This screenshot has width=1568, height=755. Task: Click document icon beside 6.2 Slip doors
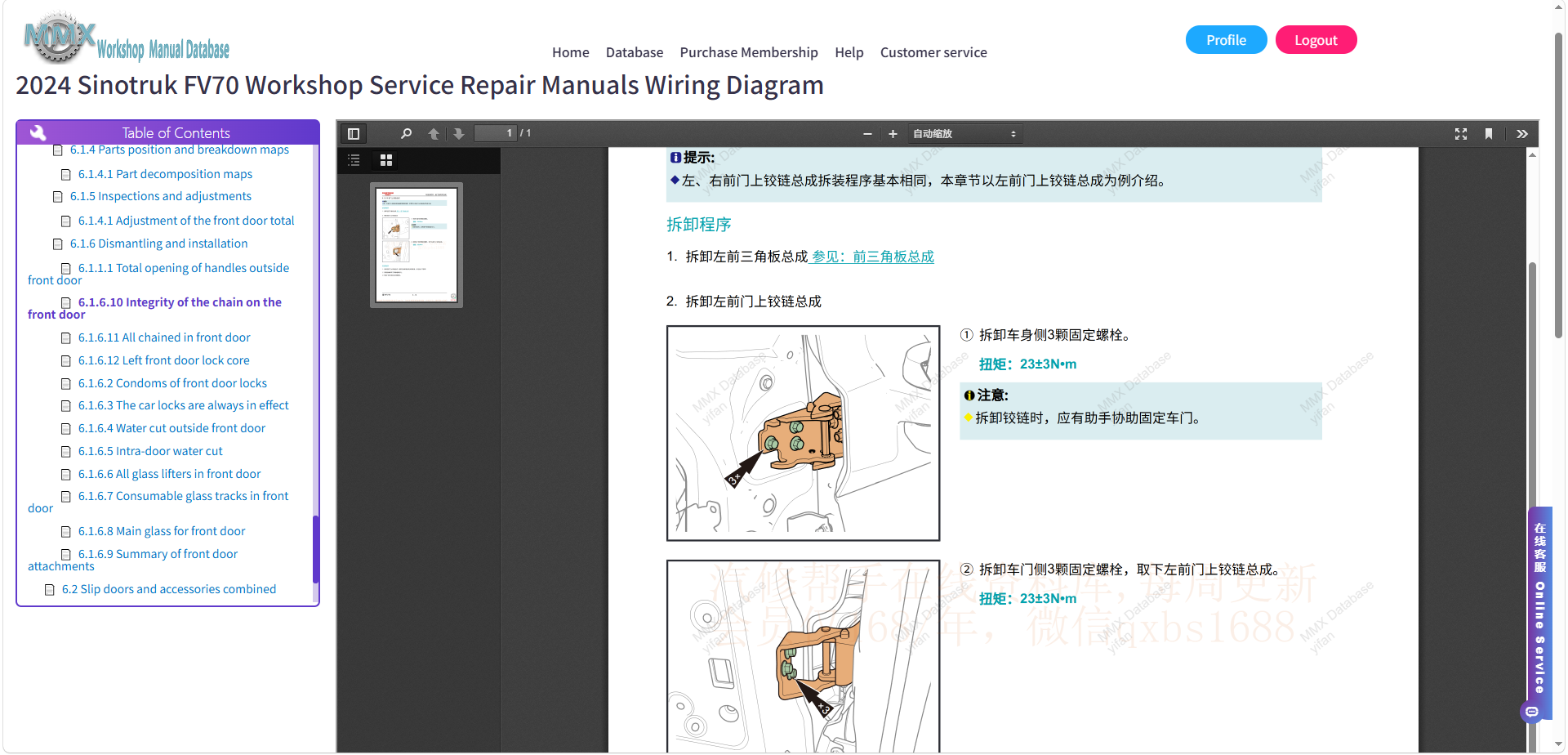click(x=50, y=590)
